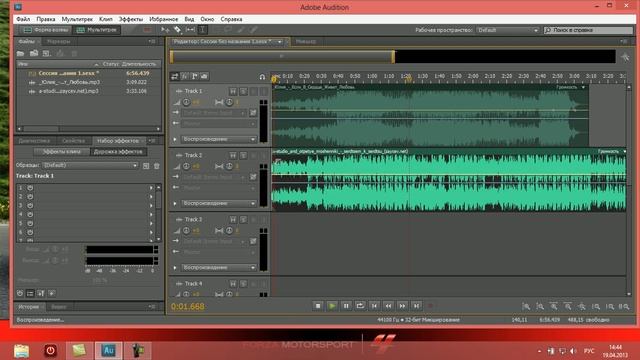Solo Track 4 with its S button
640x360 pixels.
pyautogui.click(x=243, y=284)
